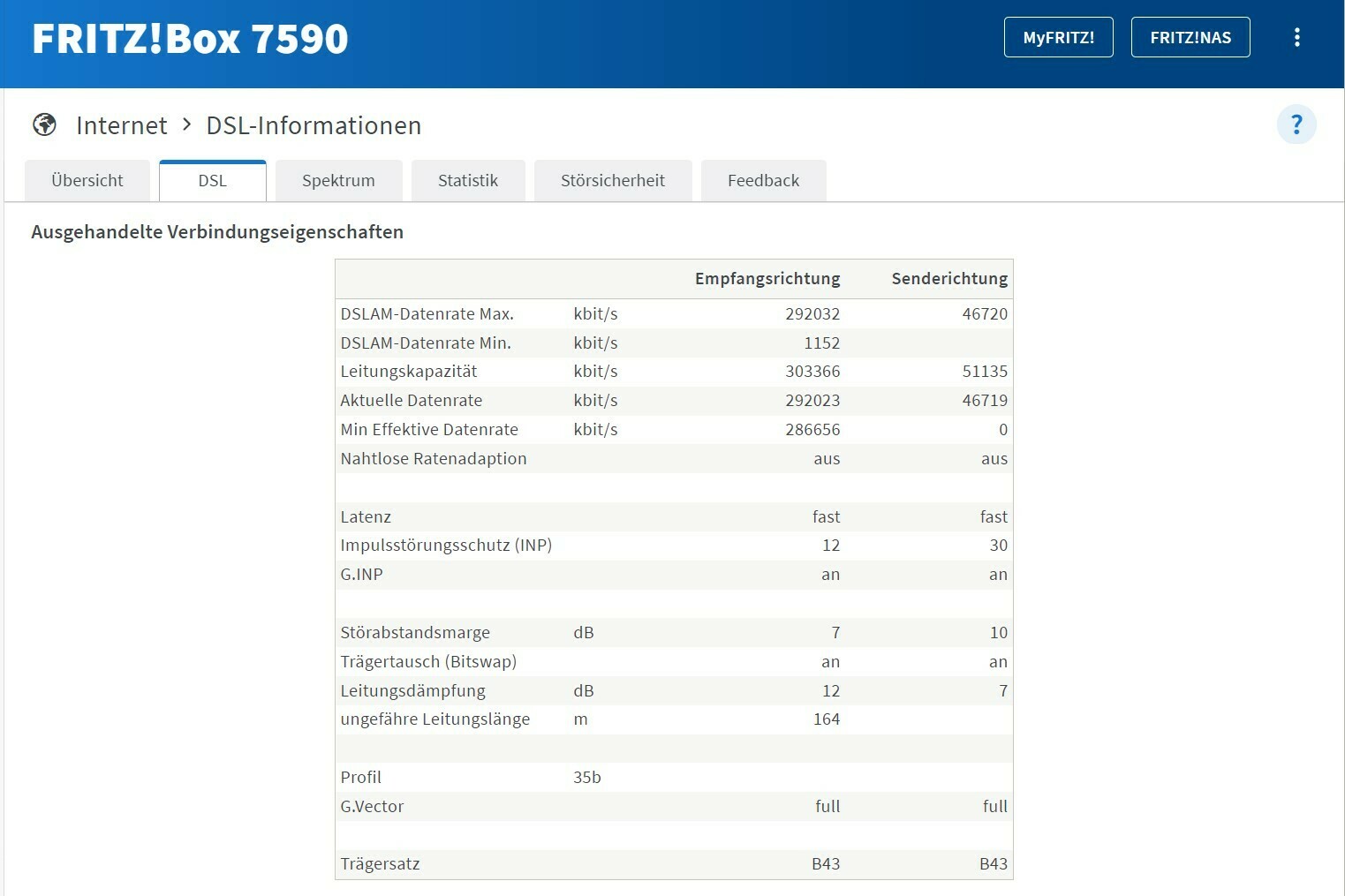Click the Trägersatz row label
This screenshot has height=896, width=1345.
380,864
